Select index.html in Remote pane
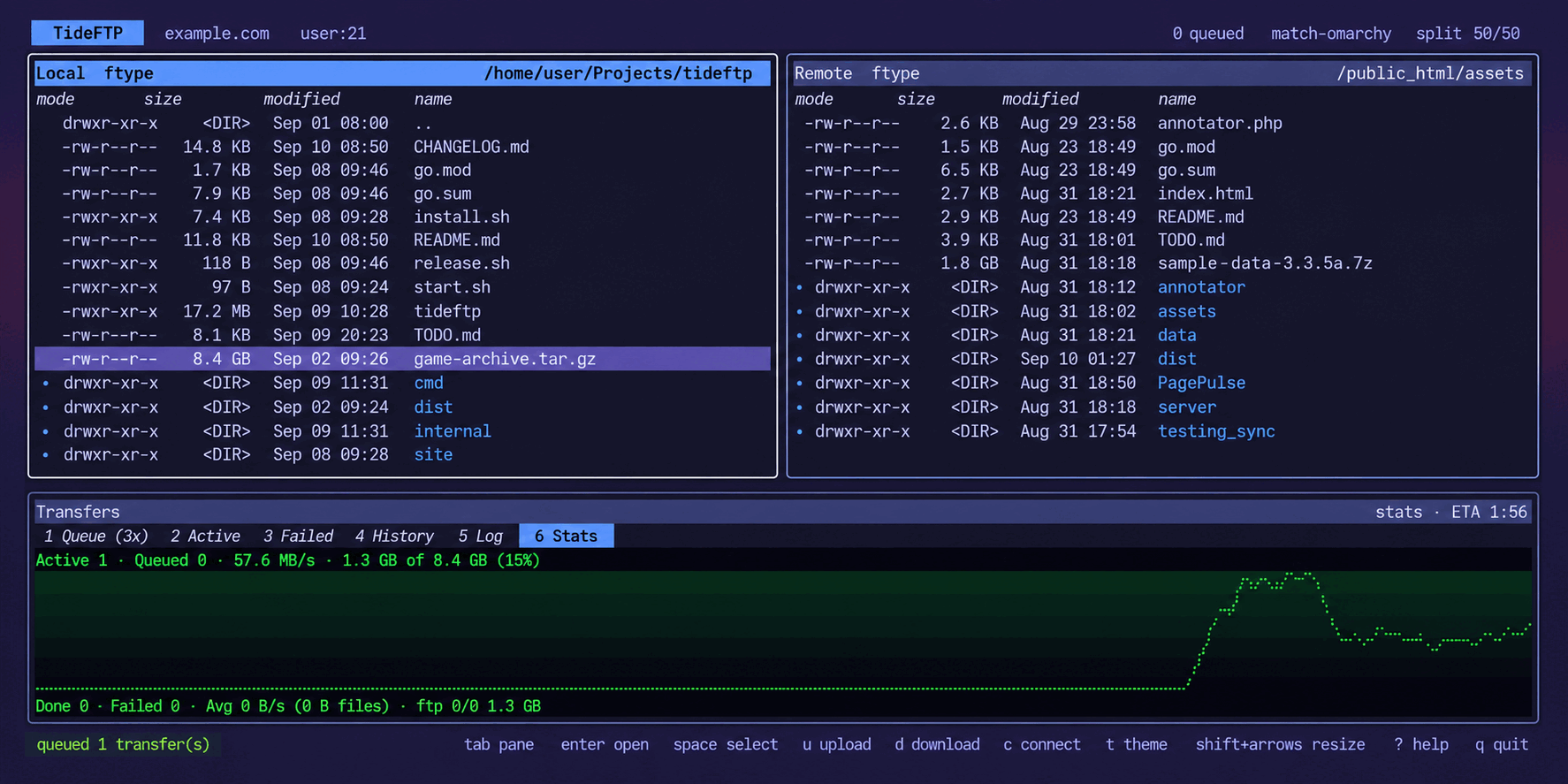The height and width of the screenshot is (784, 1568). click(1162, 194)
